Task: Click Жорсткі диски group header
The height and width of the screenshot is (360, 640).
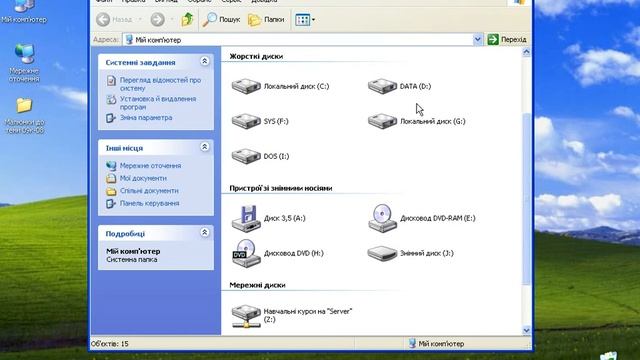Action: 256,56
